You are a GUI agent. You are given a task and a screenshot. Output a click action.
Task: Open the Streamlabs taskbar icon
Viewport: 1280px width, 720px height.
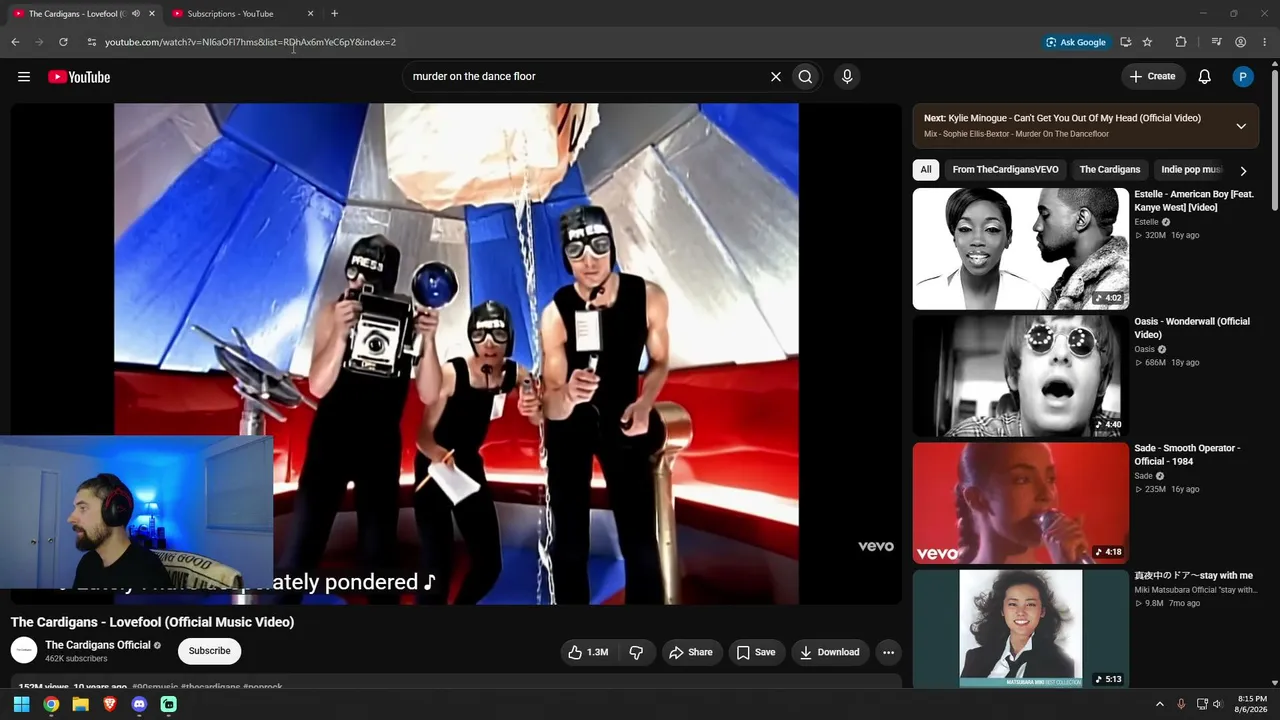(169, 704)
